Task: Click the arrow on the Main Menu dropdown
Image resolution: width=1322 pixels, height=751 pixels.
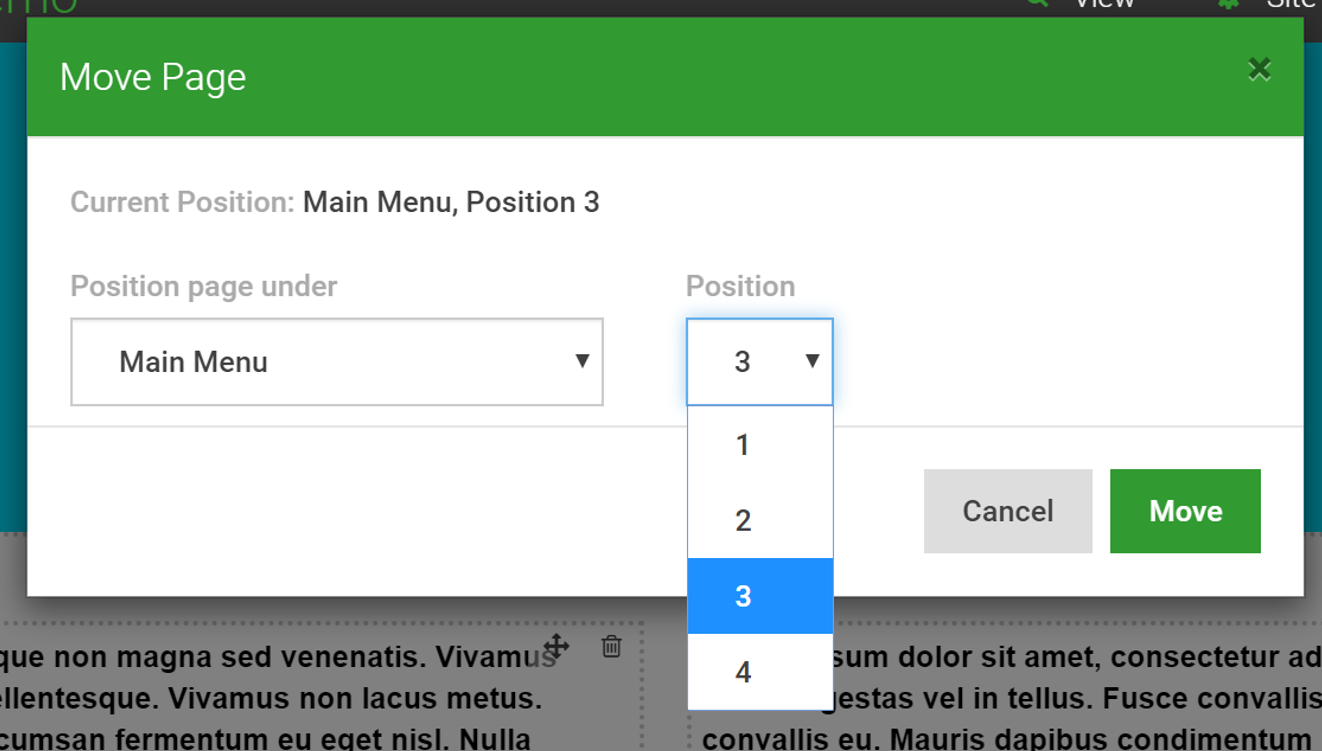Action: tap(582, 361)
